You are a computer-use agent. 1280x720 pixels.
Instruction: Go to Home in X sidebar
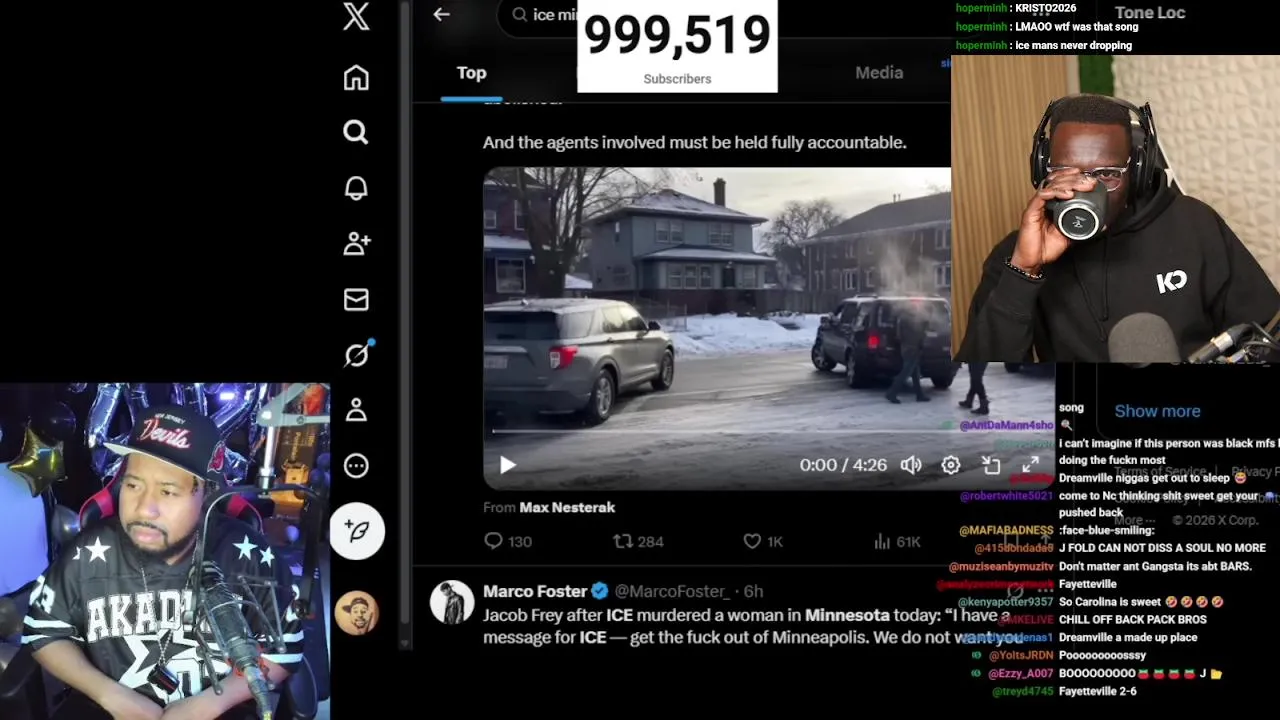point(356,78)
